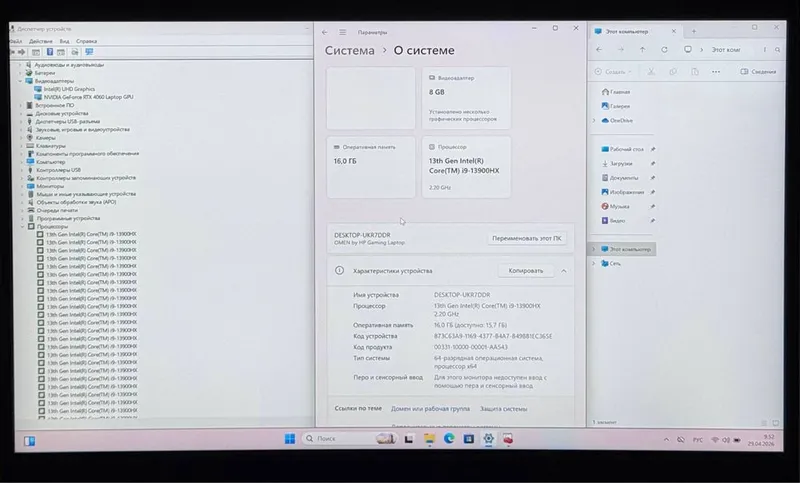Click the taskbar Поиск search box
Screen dimensions: 800x483
(x=350, y=439)
